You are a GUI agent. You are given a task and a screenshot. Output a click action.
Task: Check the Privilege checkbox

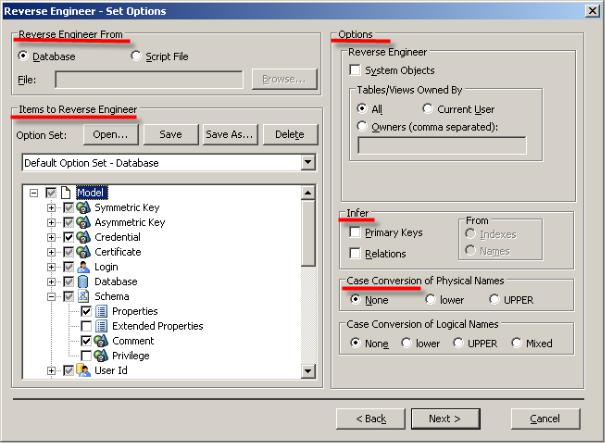click(86, 355)
